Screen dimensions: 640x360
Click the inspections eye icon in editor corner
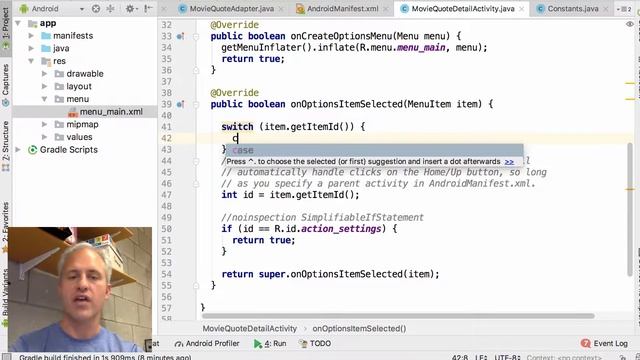point(630,24)
